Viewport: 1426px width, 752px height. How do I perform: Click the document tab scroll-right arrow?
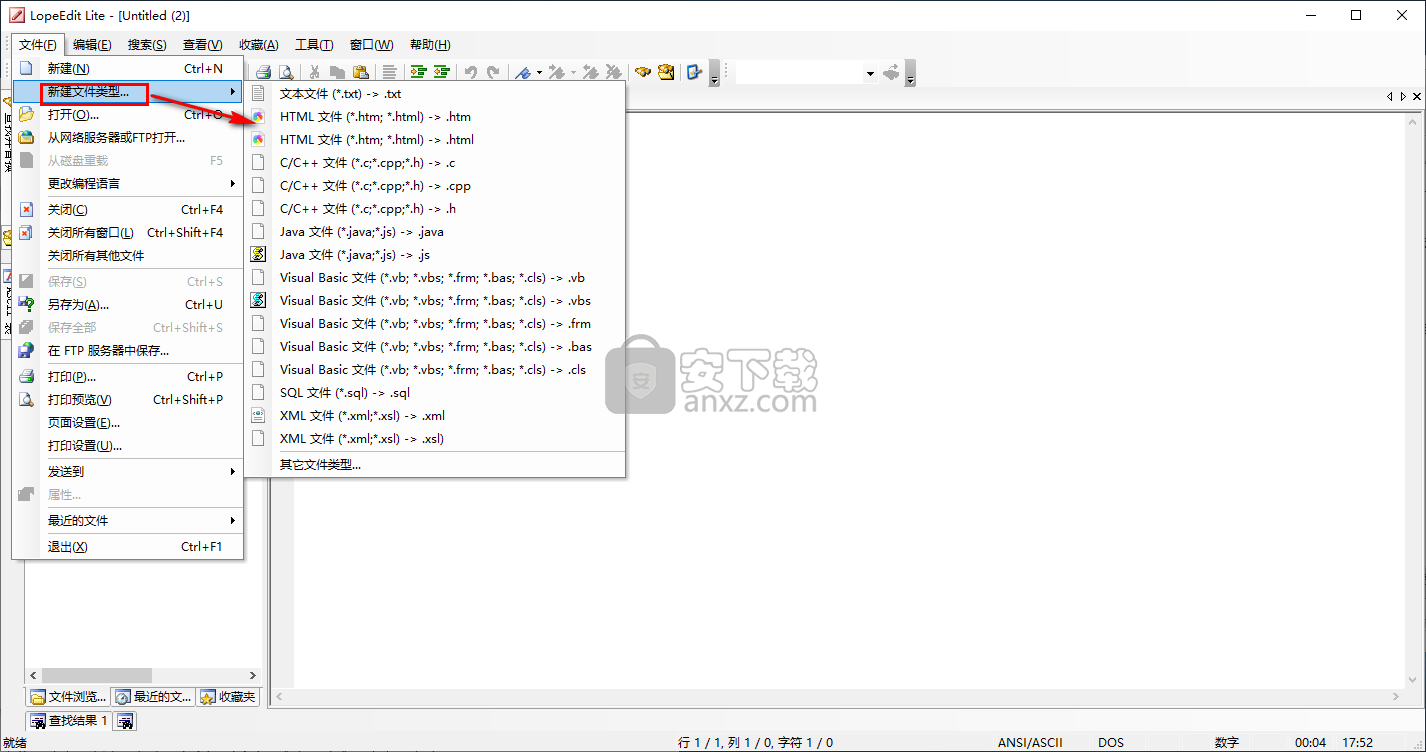(1403, 96)
